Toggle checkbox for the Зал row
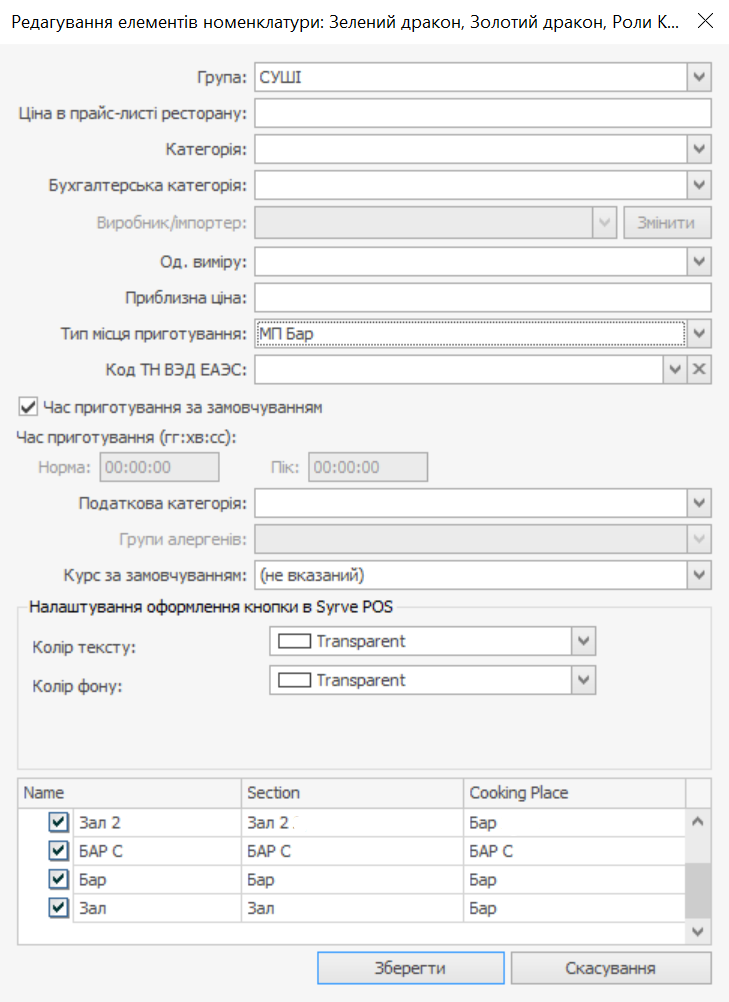 tap(58, 907)
